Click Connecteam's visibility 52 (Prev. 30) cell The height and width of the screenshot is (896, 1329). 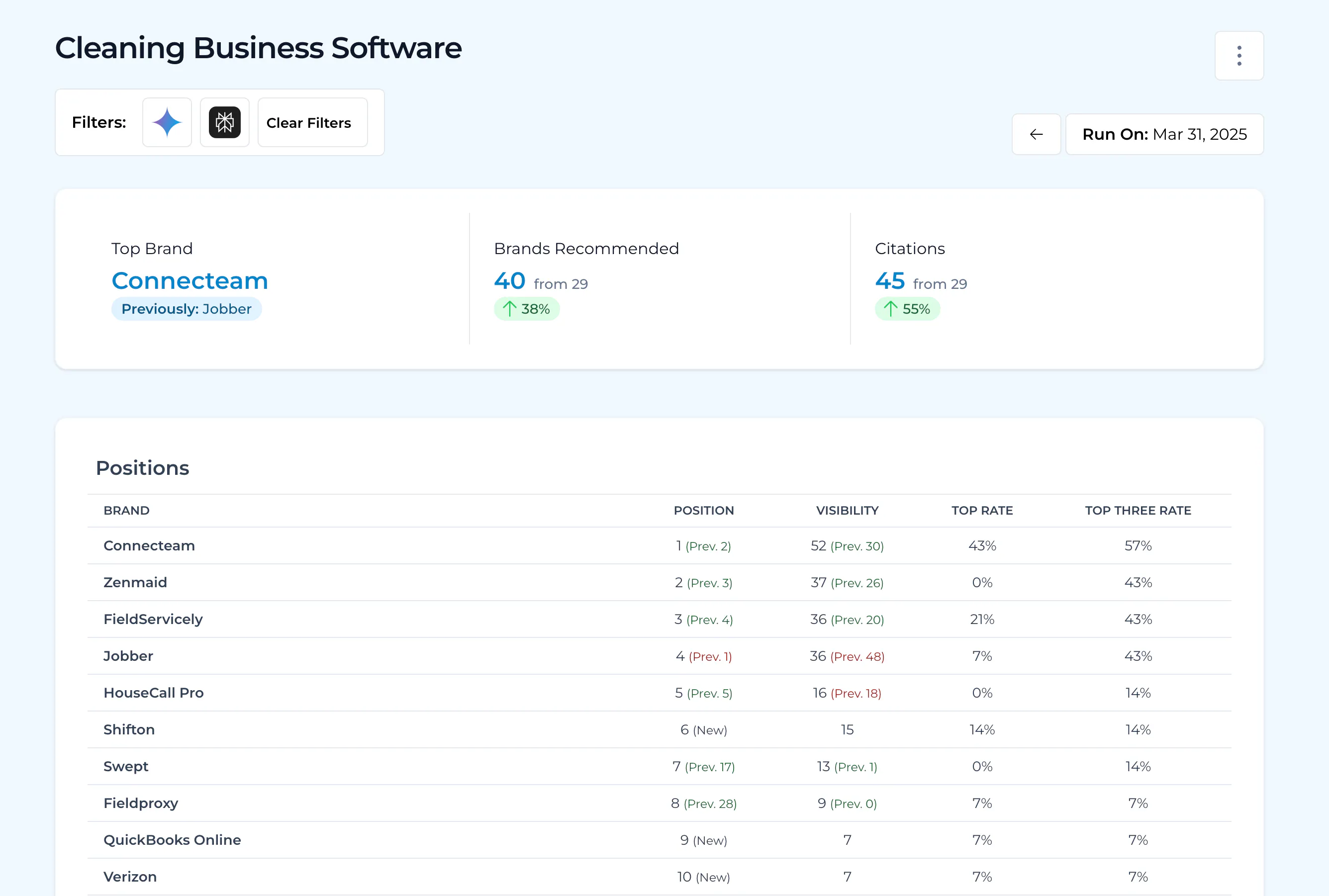(x=847, y=546)
